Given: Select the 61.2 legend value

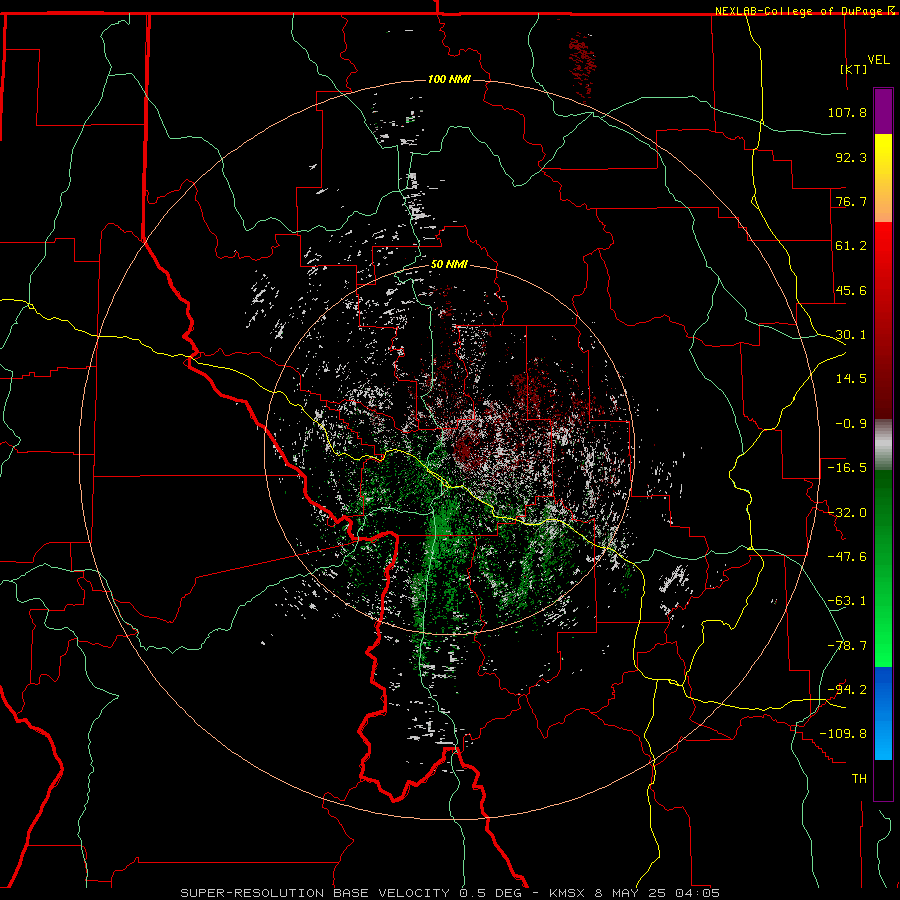Looking at the screenshot, I should [x=851, y=246].
